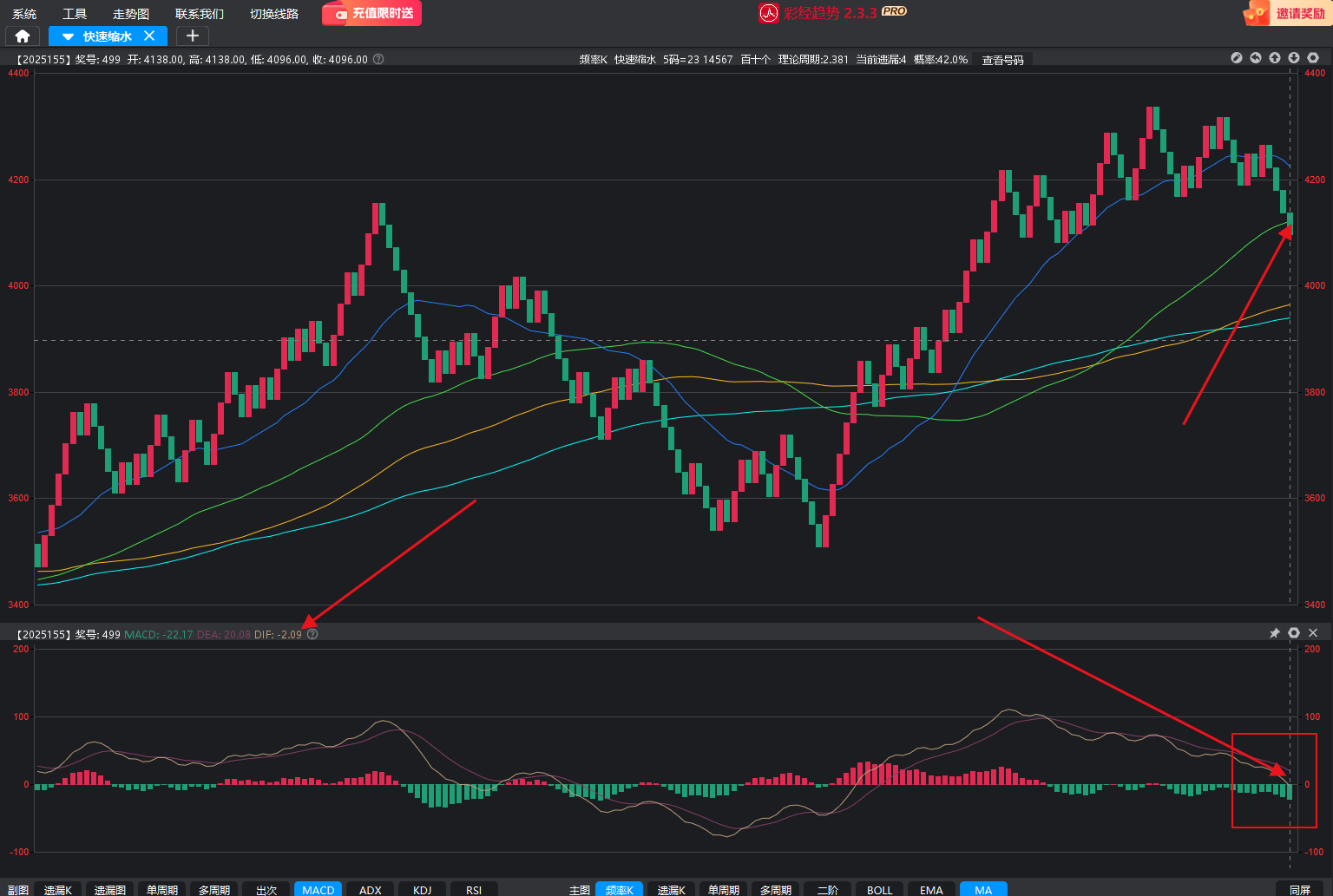Viewport: 1333px width, 896px height.
Task: Click the DIF: -2.09 value text
Action: pos(278,635)
